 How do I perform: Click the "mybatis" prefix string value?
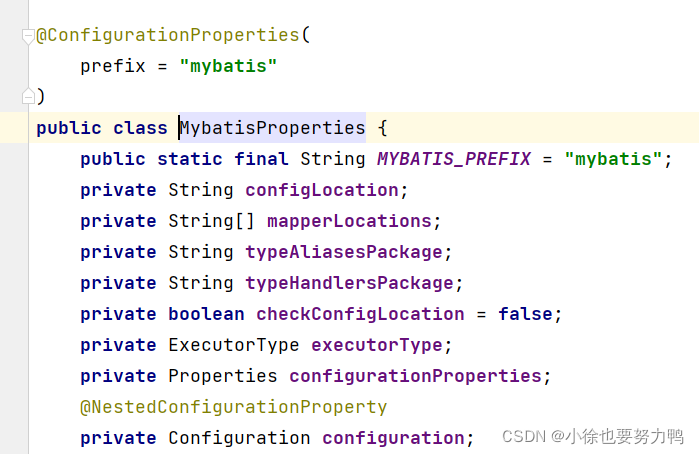click(x=228, y=66)
